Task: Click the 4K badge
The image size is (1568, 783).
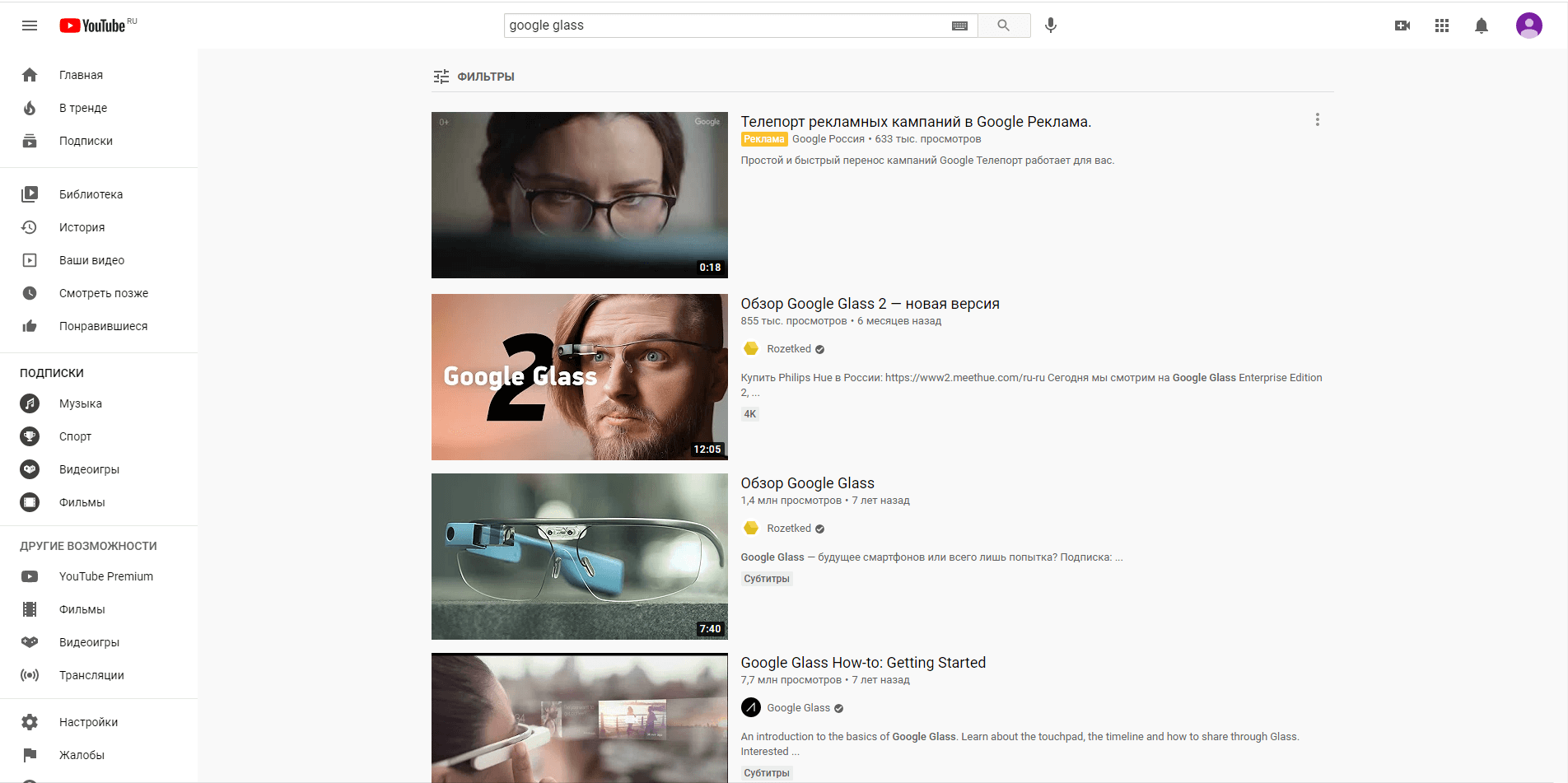Action: pyautogui.click(x=749, y=414)
